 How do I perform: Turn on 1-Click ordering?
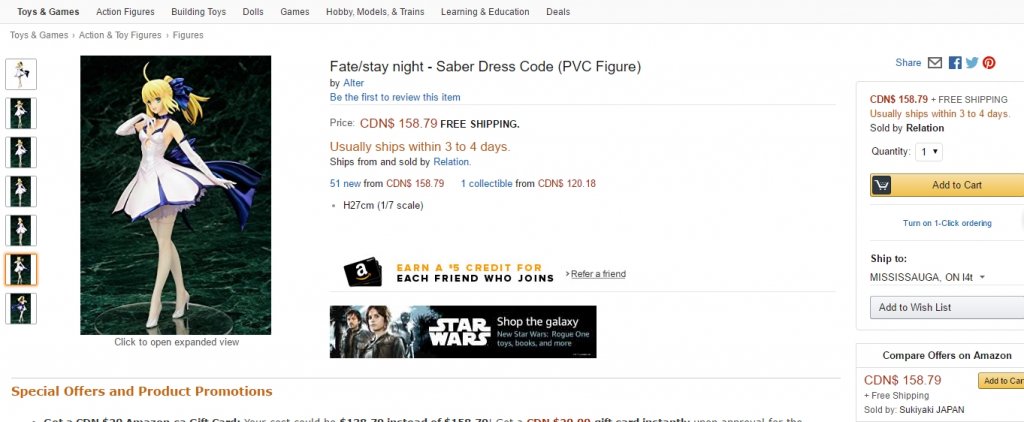coord(947,223)
